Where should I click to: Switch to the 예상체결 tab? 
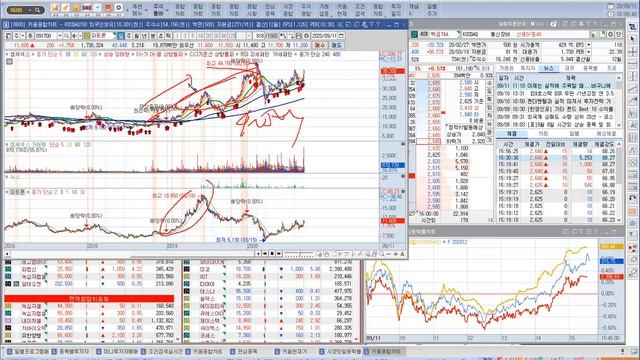606,134
